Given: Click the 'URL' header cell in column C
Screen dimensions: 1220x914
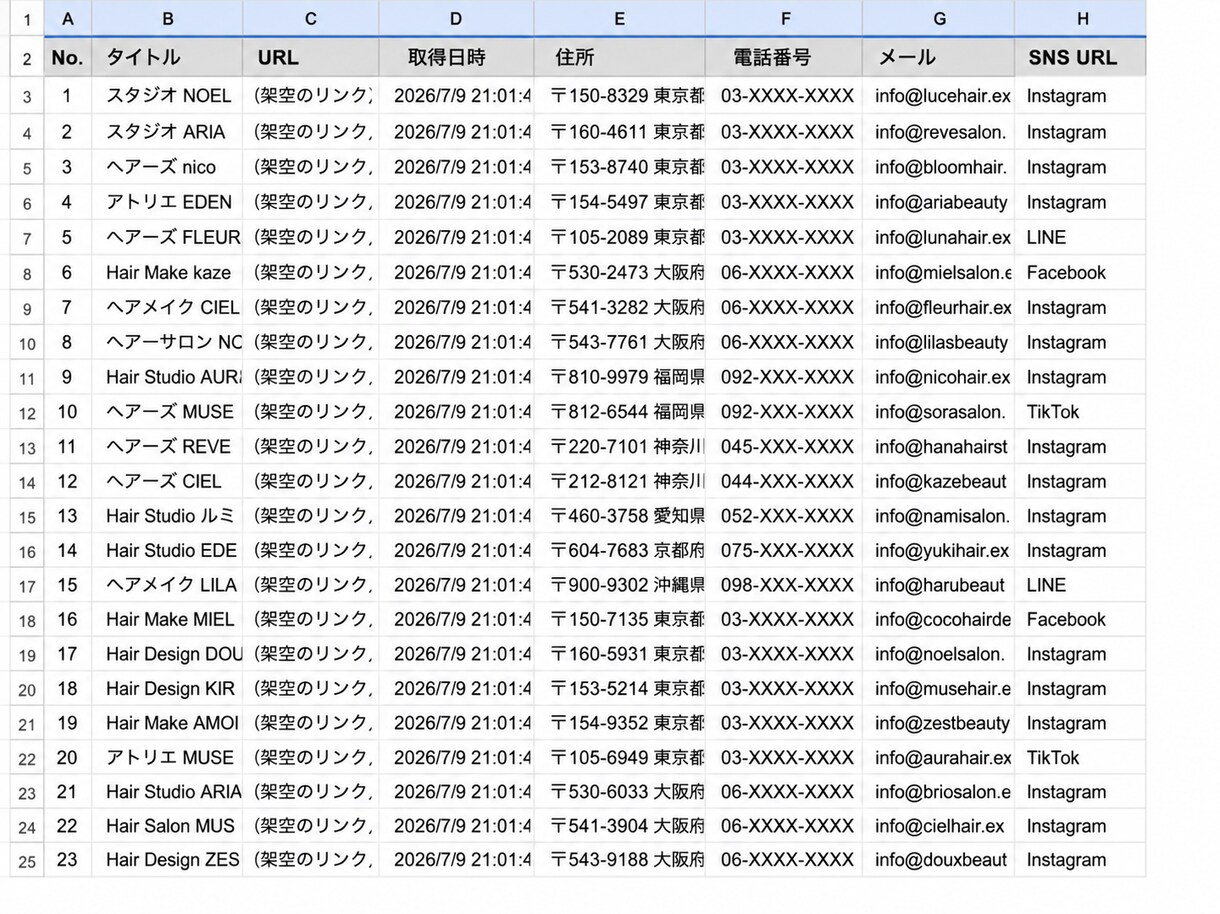Looking at the screenshot, I should pos(311,58).
